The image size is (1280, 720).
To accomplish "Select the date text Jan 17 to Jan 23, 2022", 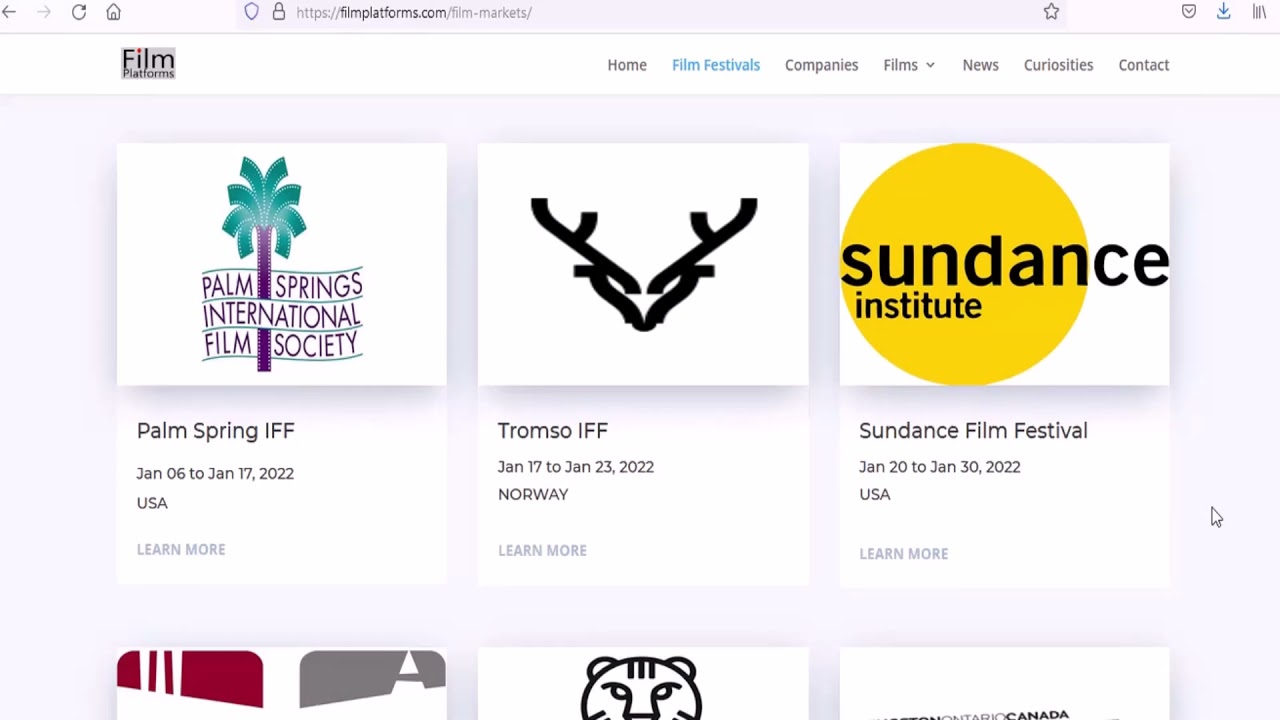I will pos(576,467).
